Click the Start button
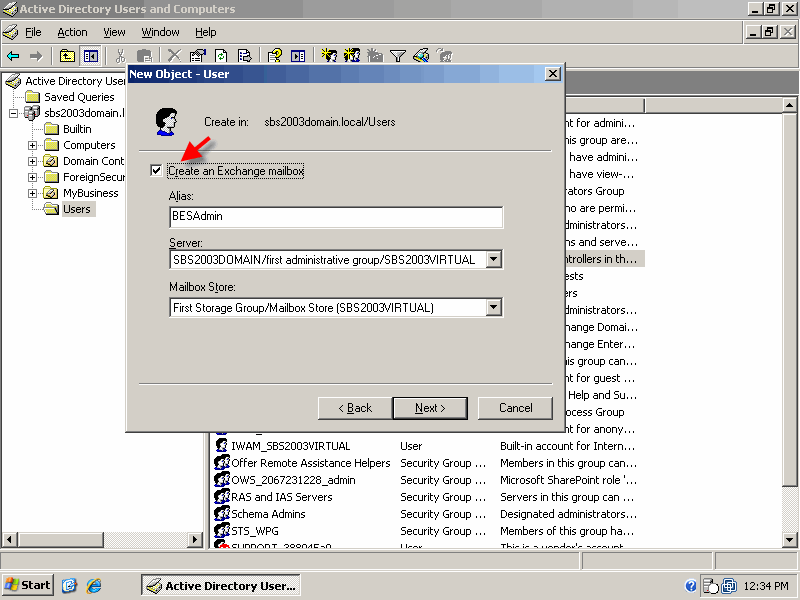The width and height of the screenshot is (800, 600). pyautogui.click(x=28, y=585)
